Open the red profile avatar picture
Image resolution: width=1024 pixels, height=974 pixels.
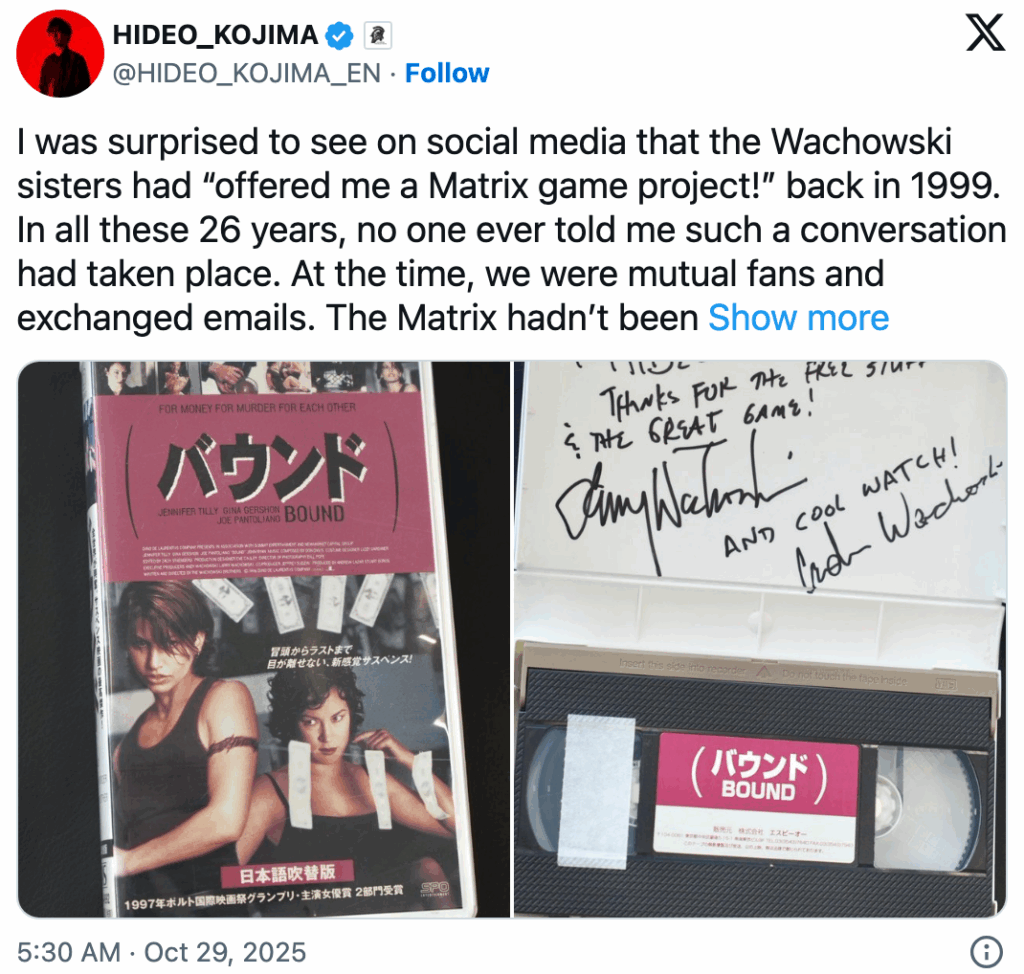click(60, 53)
